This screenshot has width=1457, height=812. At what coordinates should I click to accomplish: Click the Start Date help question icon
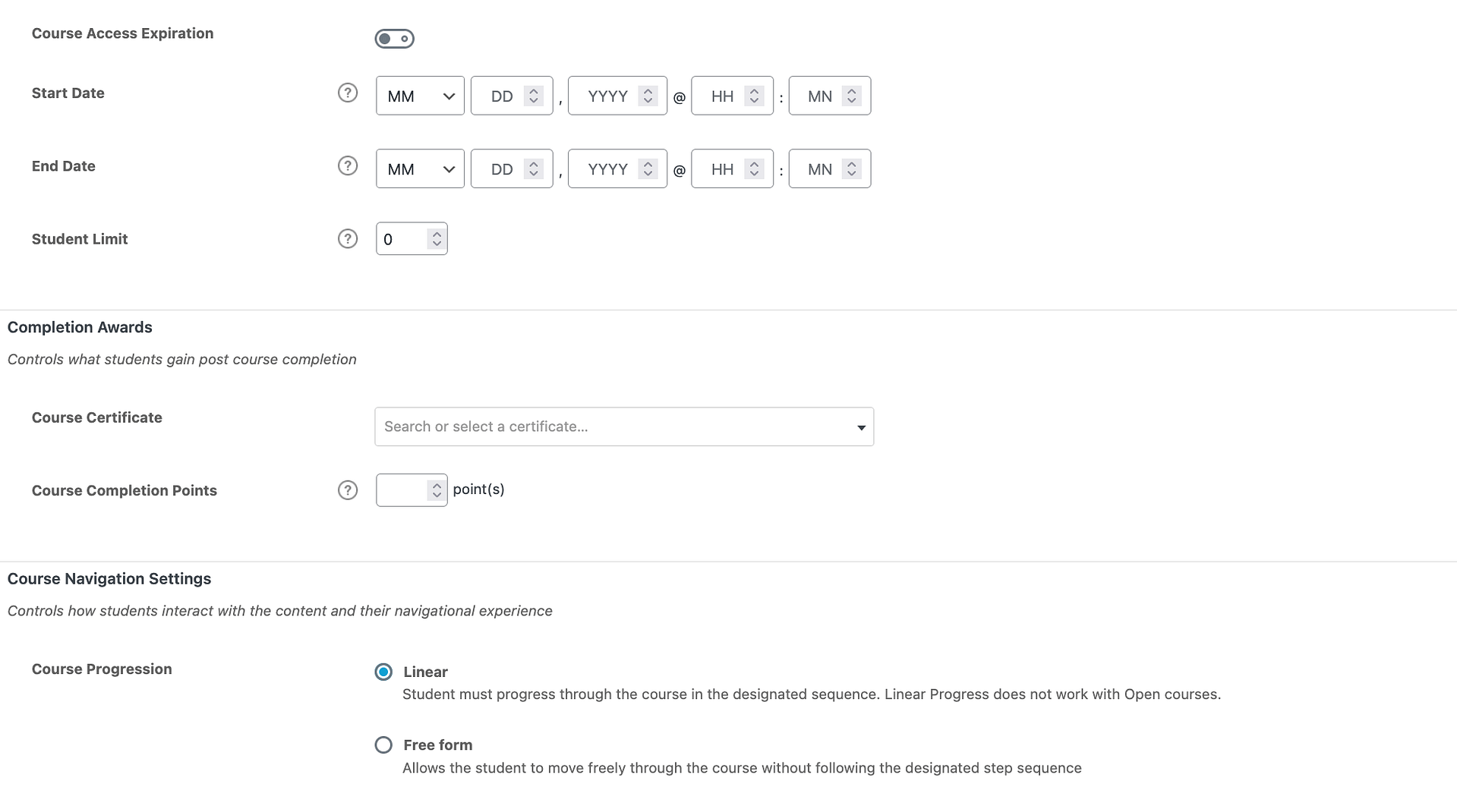pos(347,93)
